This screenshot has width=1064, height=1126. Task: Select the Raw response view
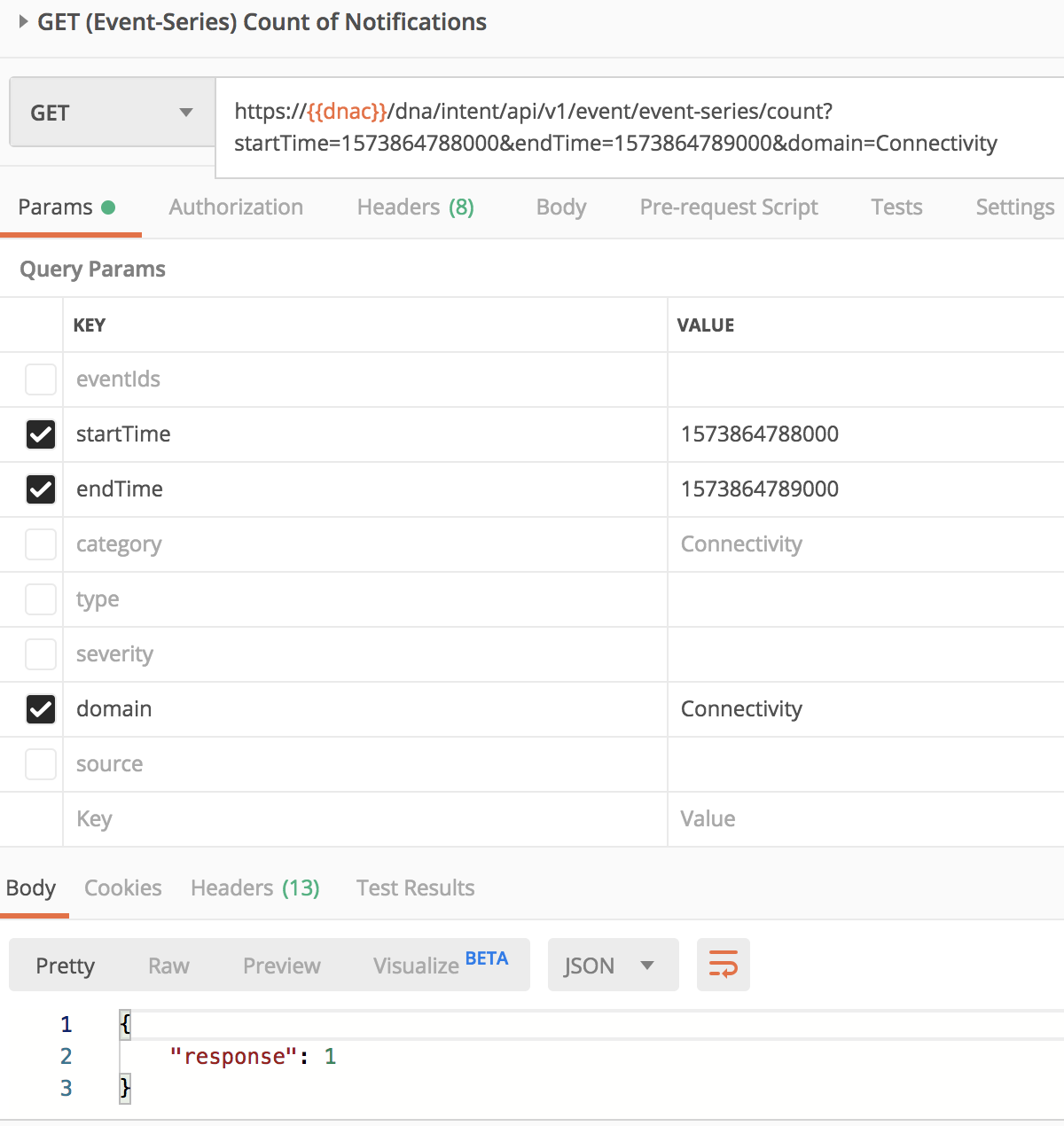click(168, 966)
